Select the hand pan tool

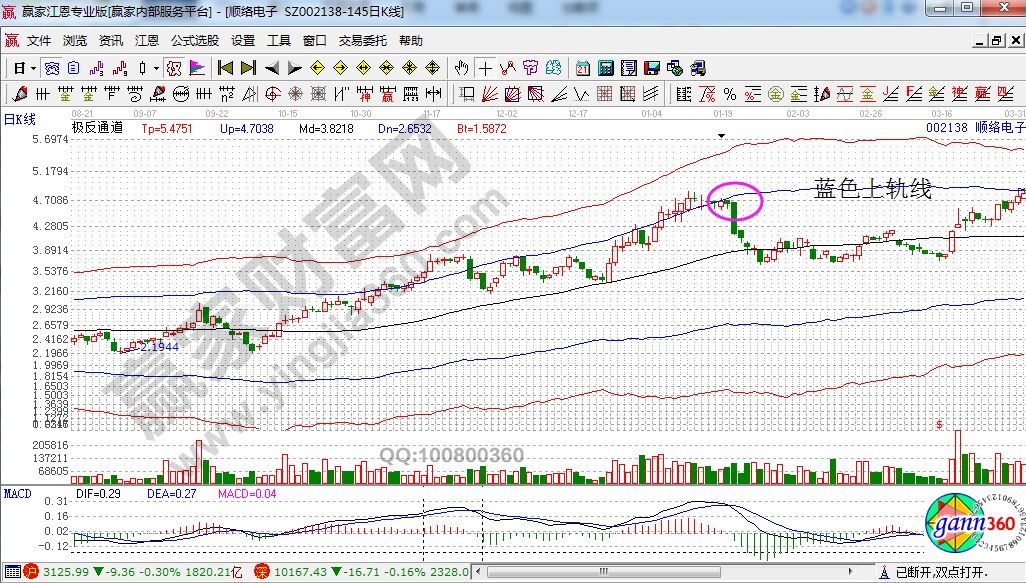(461, 68)
